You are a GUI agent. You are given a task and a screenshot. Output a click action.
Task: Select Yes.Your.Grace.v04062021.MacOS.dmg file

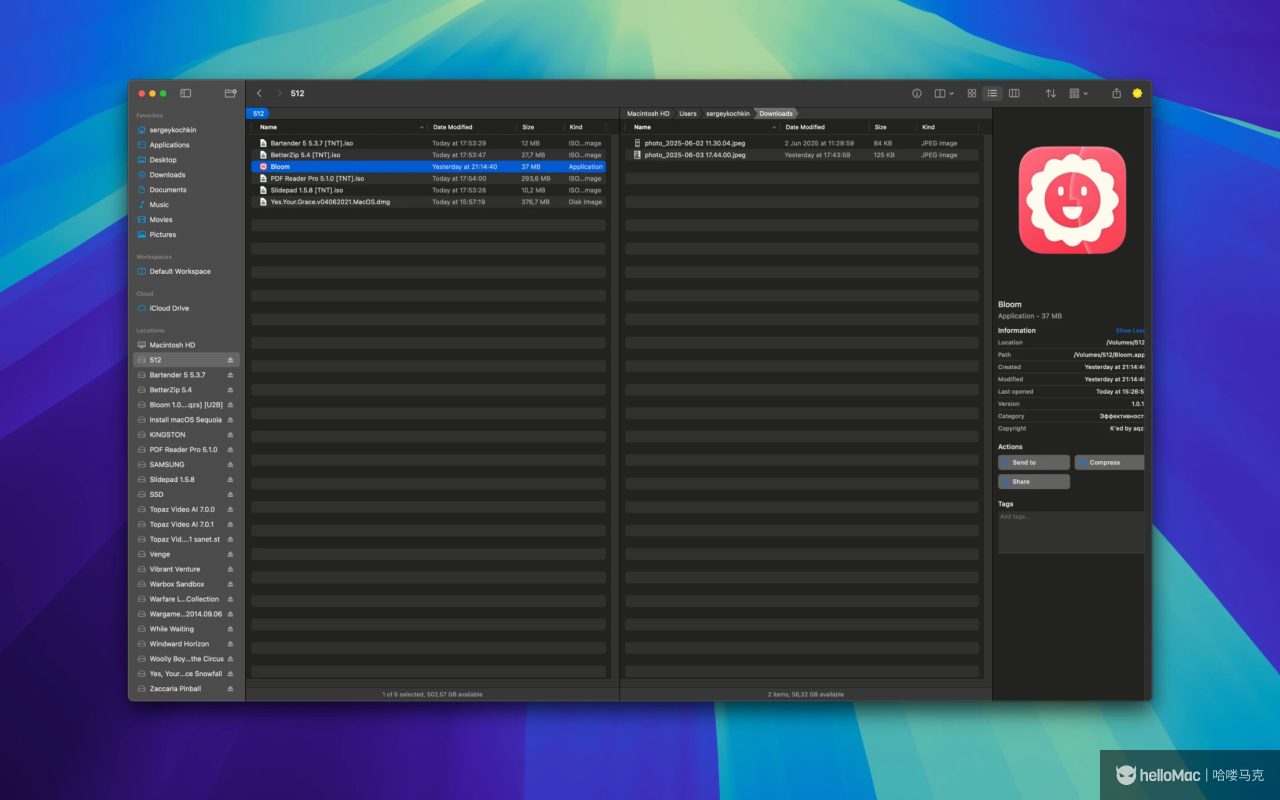[428, 202]
